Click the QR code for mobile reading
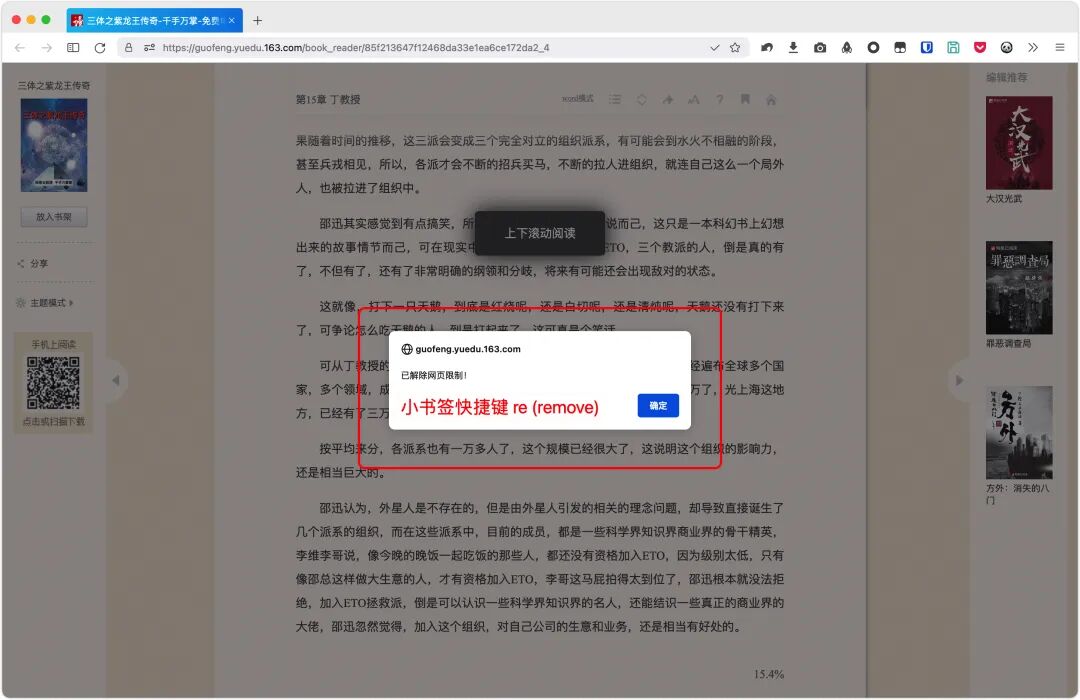 [53, 382]
